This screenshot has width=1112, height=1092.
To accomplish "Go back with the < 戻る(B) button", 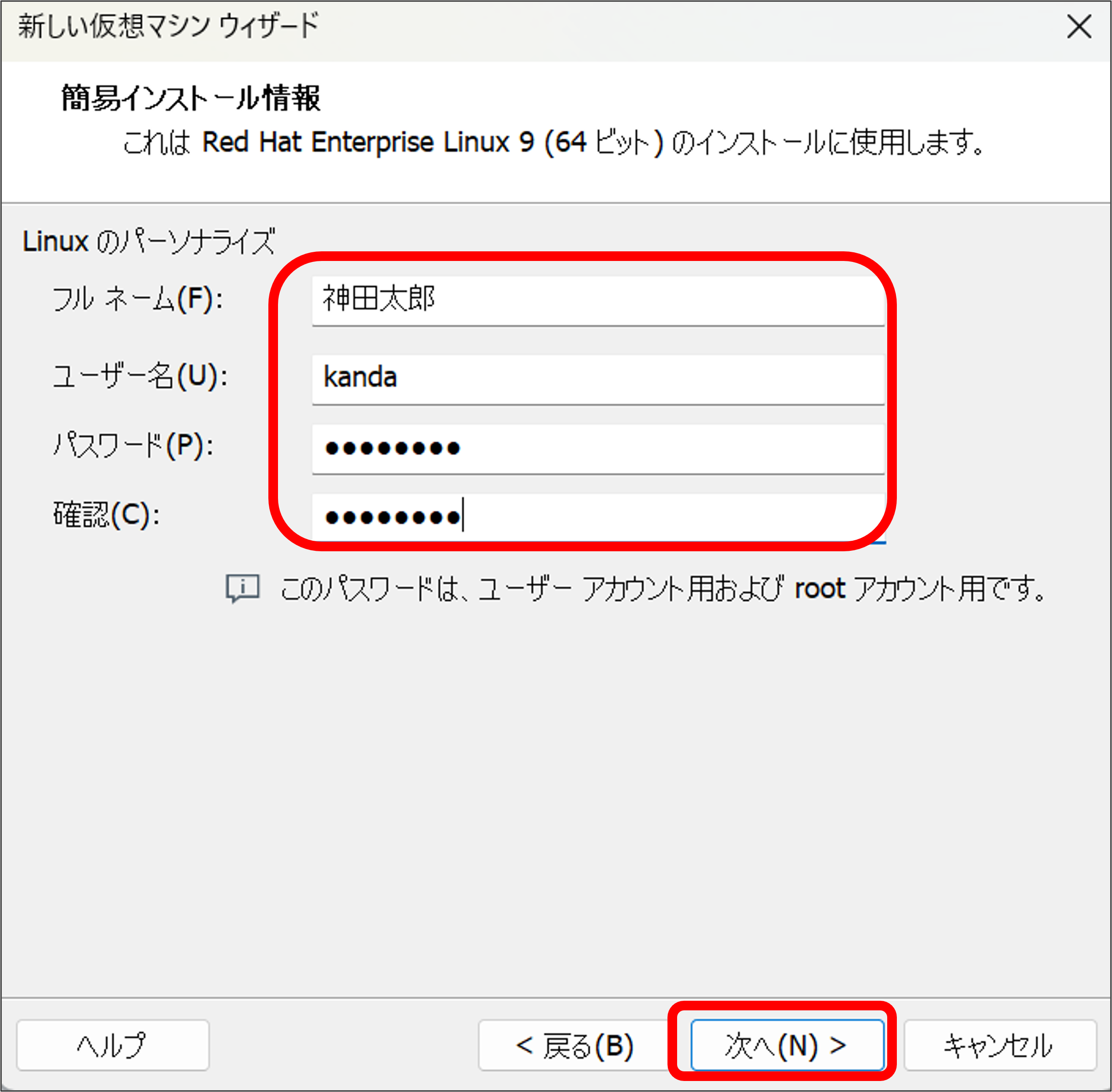I will [574, 1045].
